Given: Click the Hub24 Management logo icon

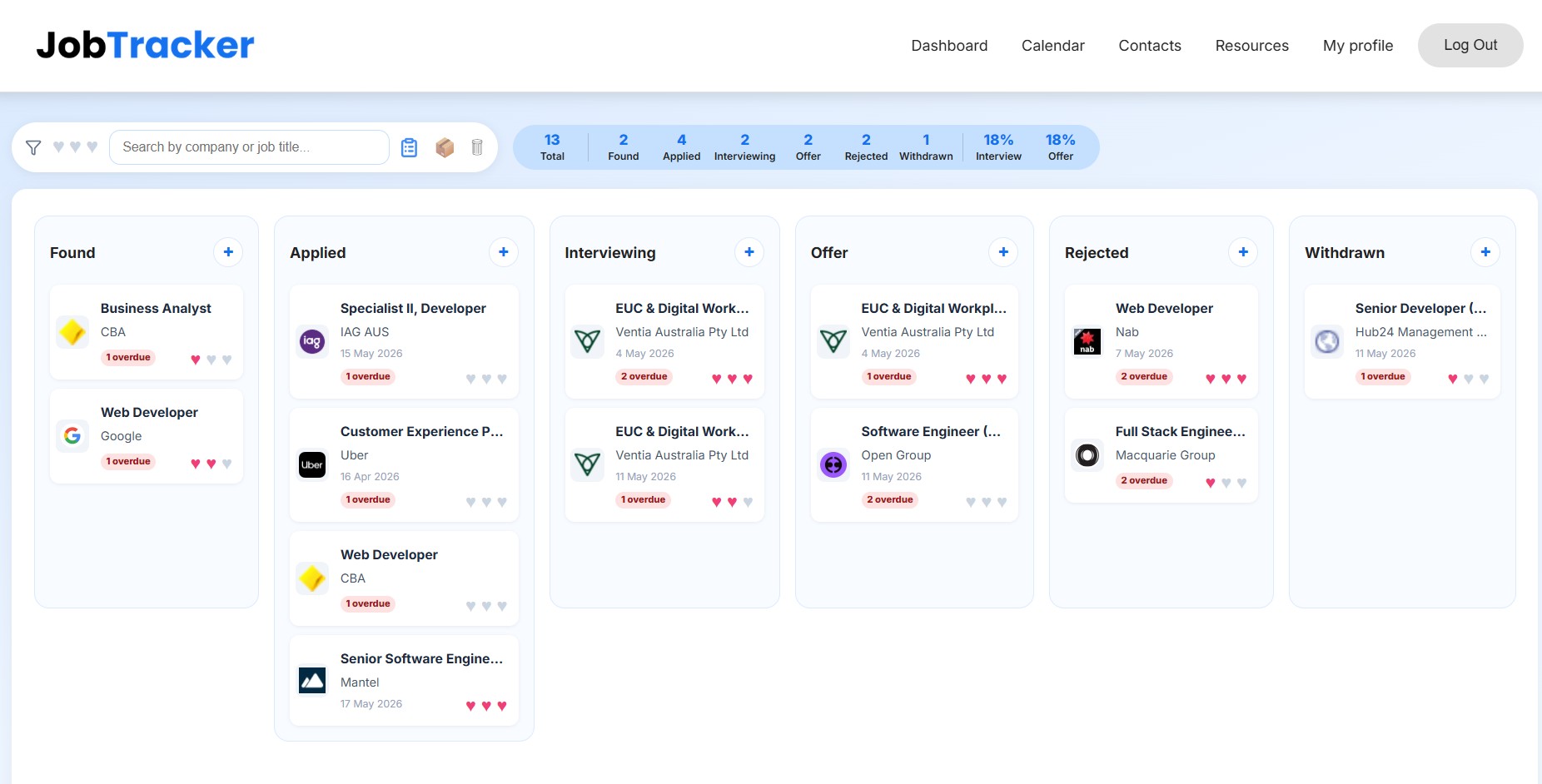Looking at the screenshot, I should [x=1327, y=341].
